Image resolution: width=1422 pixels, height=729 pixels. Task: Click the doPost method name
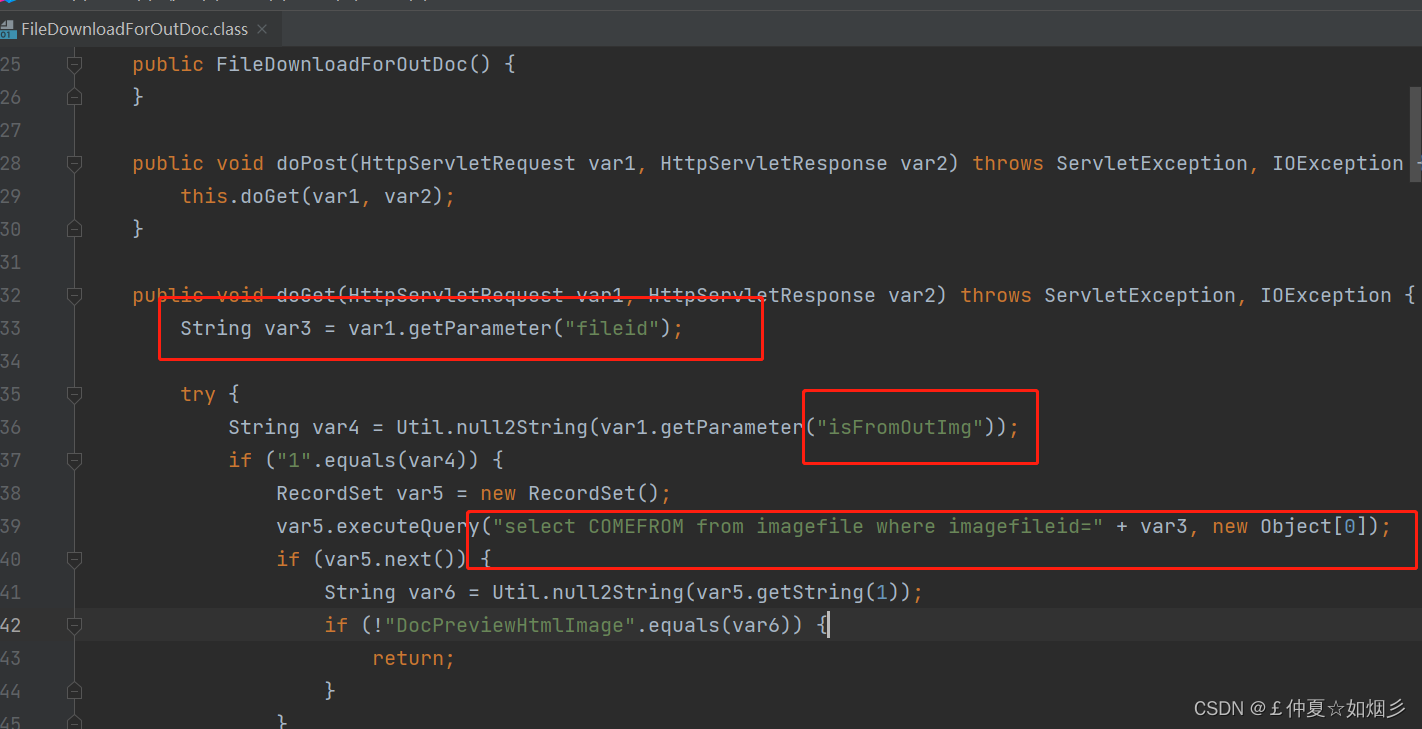click(x=312, y=163)
